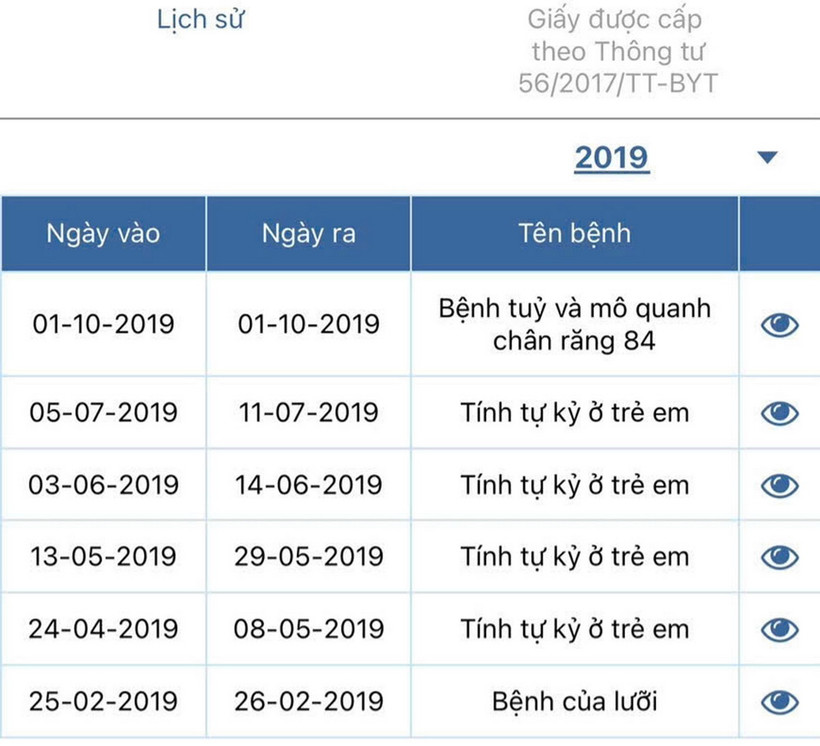View the 05-07-2019 Tính tự kỷ ở trẻ em record
The width and height of the screenshot is (820, 746).
(x=779, y=412)
